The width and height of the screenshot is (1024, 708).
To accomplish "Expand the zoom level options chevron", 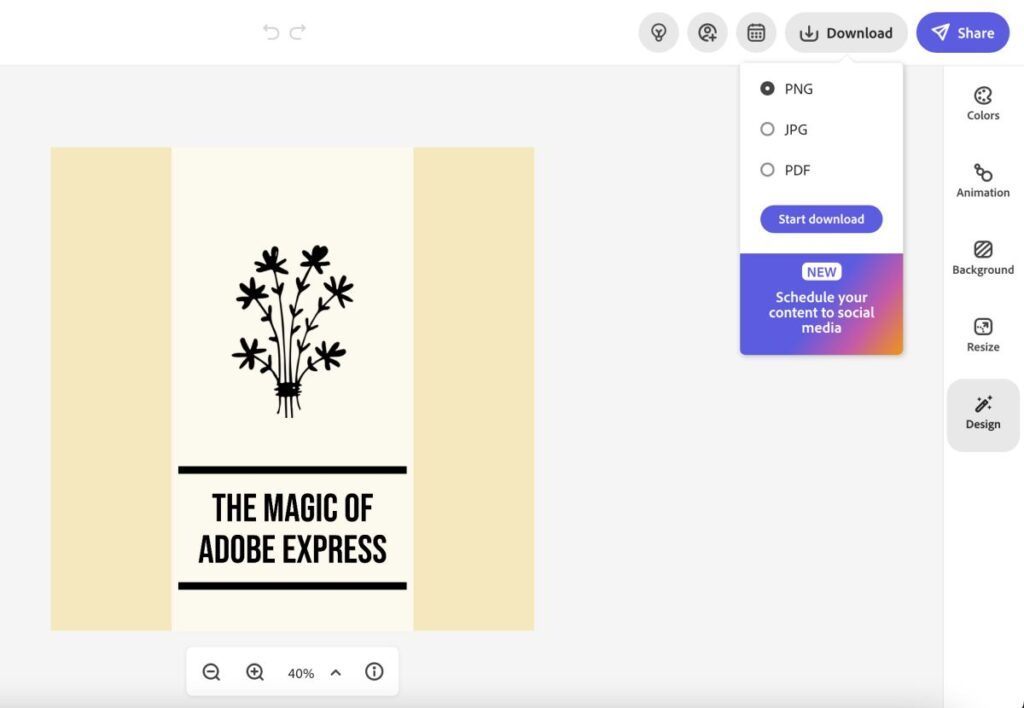I will point(336,672).
